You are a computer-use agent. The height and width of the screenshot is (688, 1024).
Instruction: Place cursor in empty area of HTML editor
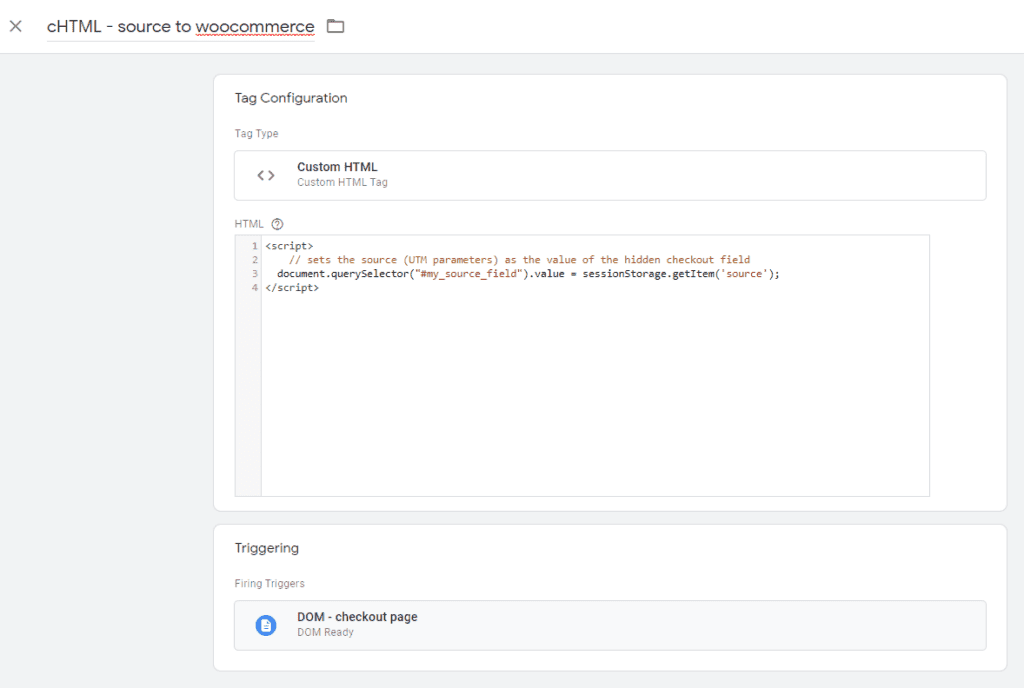[595, 394]
